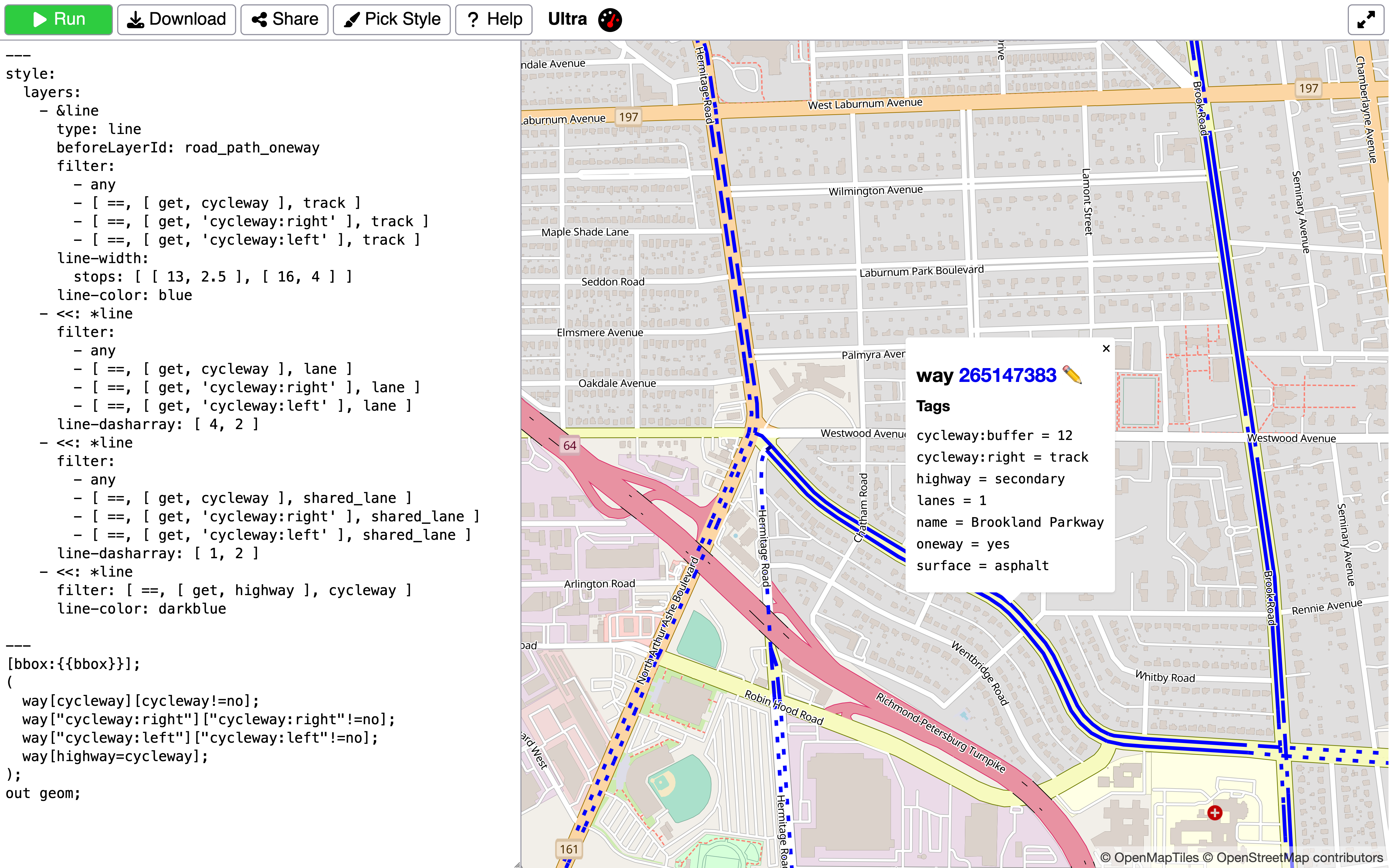The image size is (1389, 868).
Task: Click 'way[cycleway][cycleway!=no];' query line
Action: coord(141,701)
